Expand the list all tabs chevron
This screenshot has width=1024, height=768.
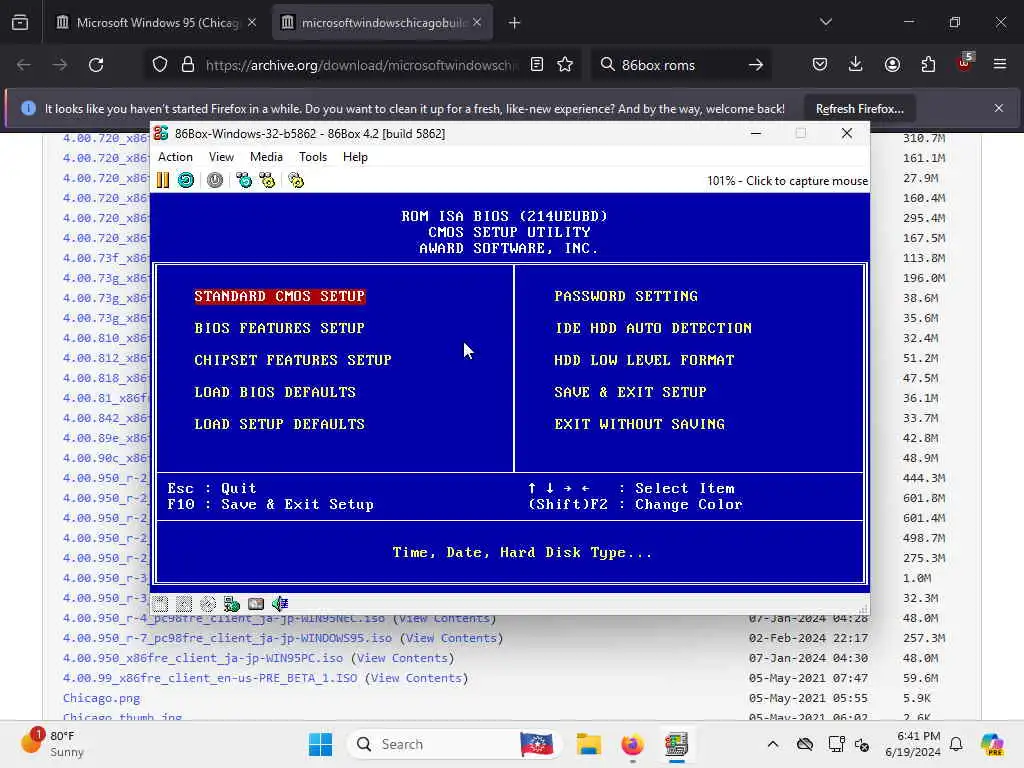pyautogui.click(x=826, y=23)
